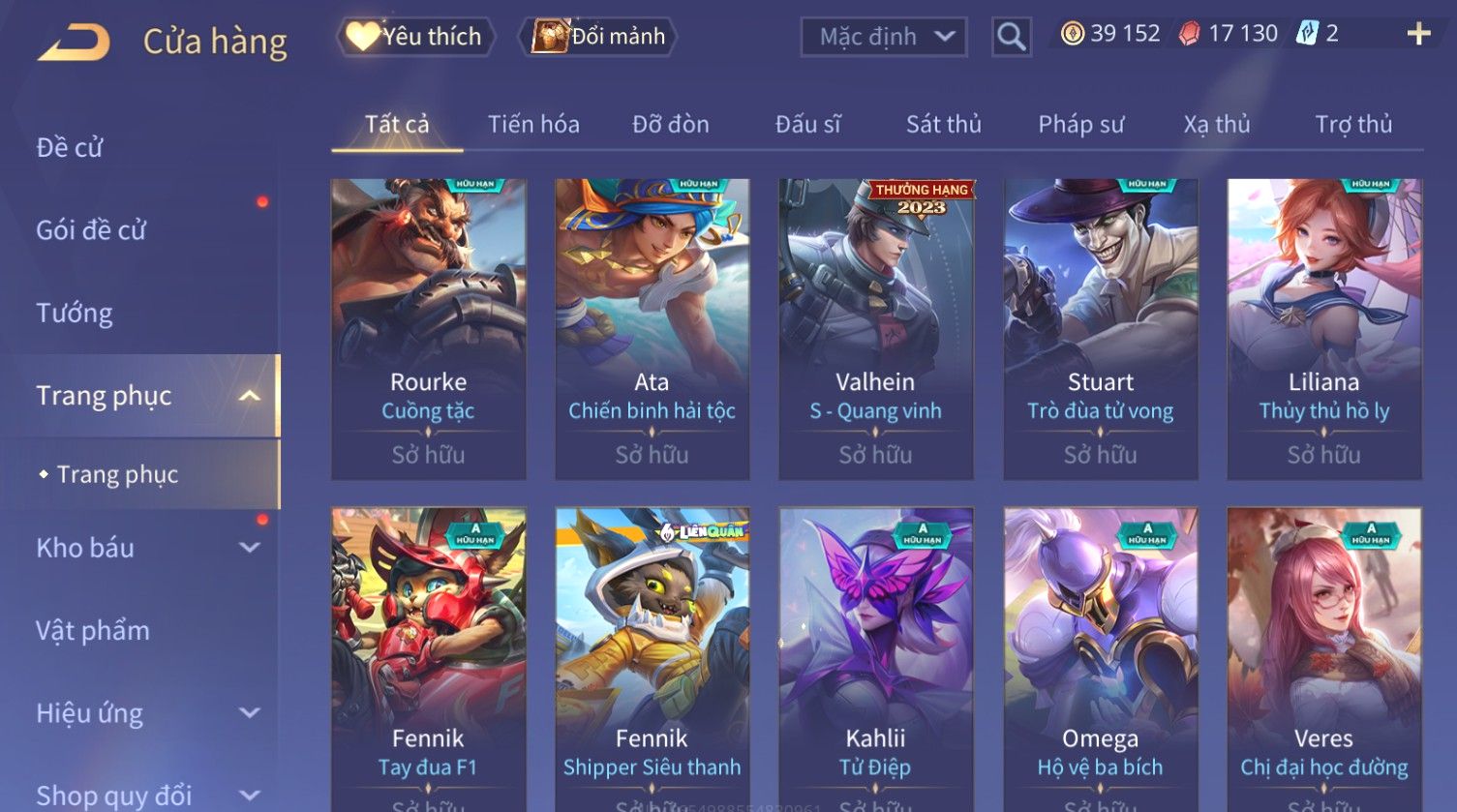The image size is (1457, 812).
Task: Open Yêu thích heart favorites
Action: point(416,37)
